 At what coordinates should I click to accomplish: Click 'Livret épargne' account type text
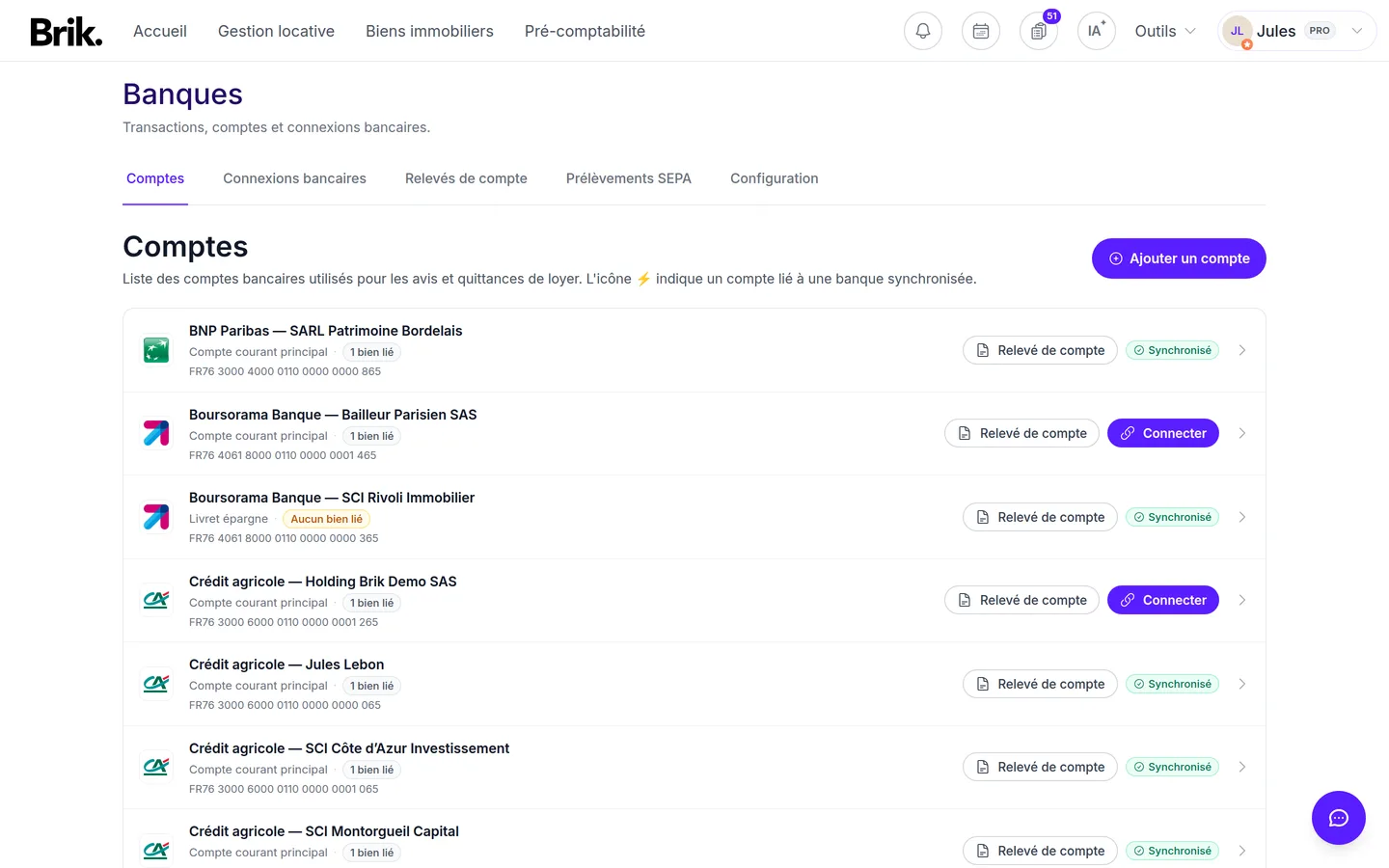coord(229,519)
